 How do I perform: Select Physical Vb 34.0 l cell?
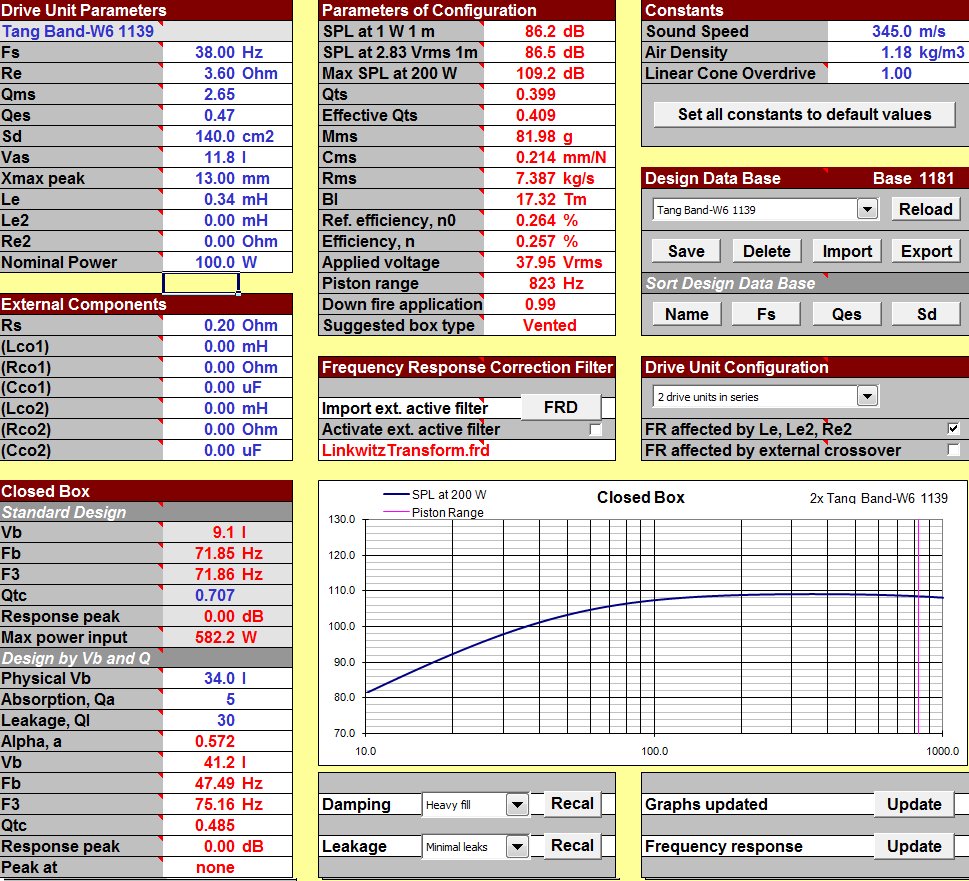tap(227, 678)
